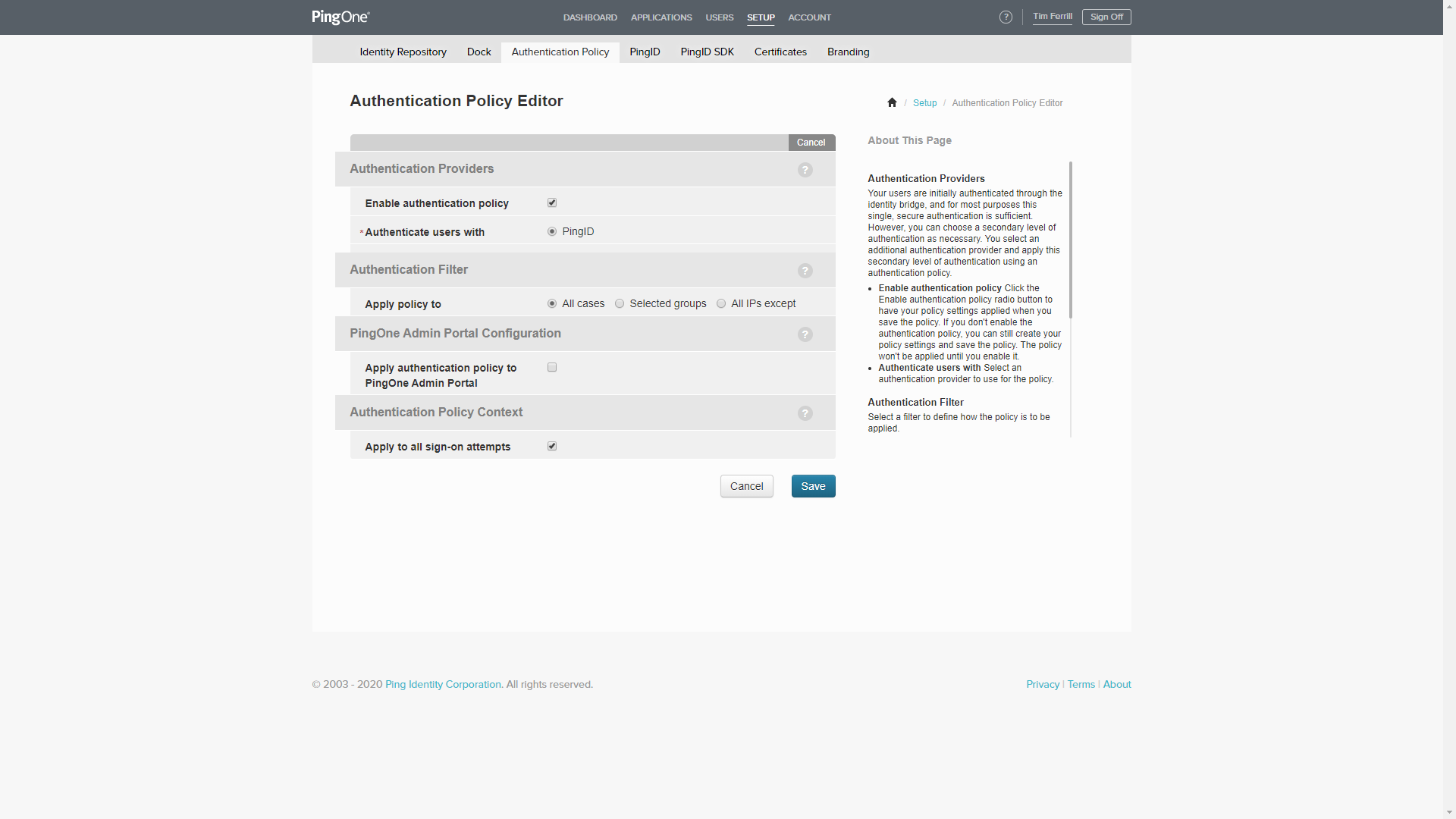Open Applications menu
Image resolution: width=1456 pixels, height=819 pixels.
(x=661, y=17)
